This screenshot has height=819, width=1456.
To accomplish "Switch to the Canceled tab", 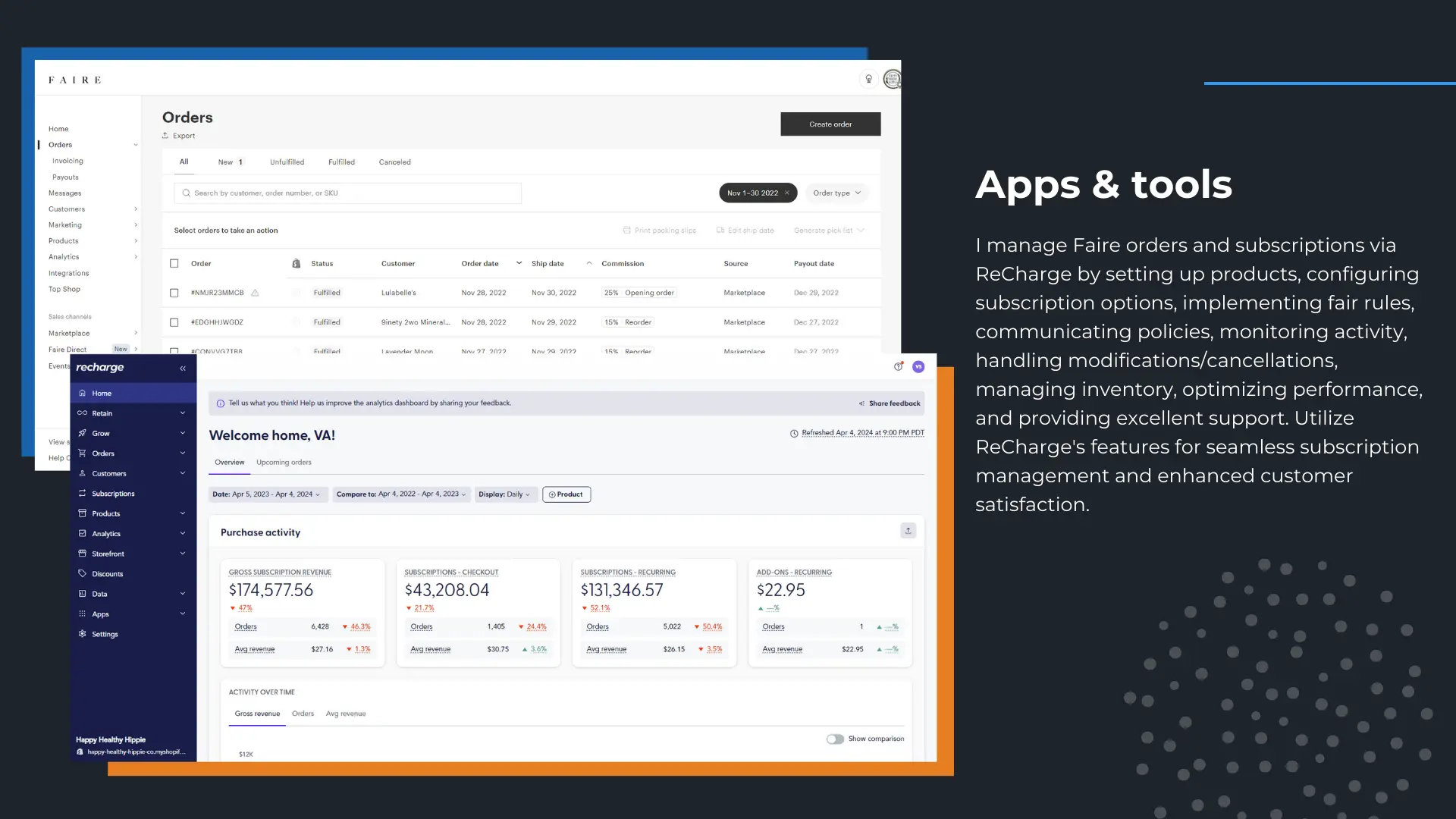I will tap(395, 162).
